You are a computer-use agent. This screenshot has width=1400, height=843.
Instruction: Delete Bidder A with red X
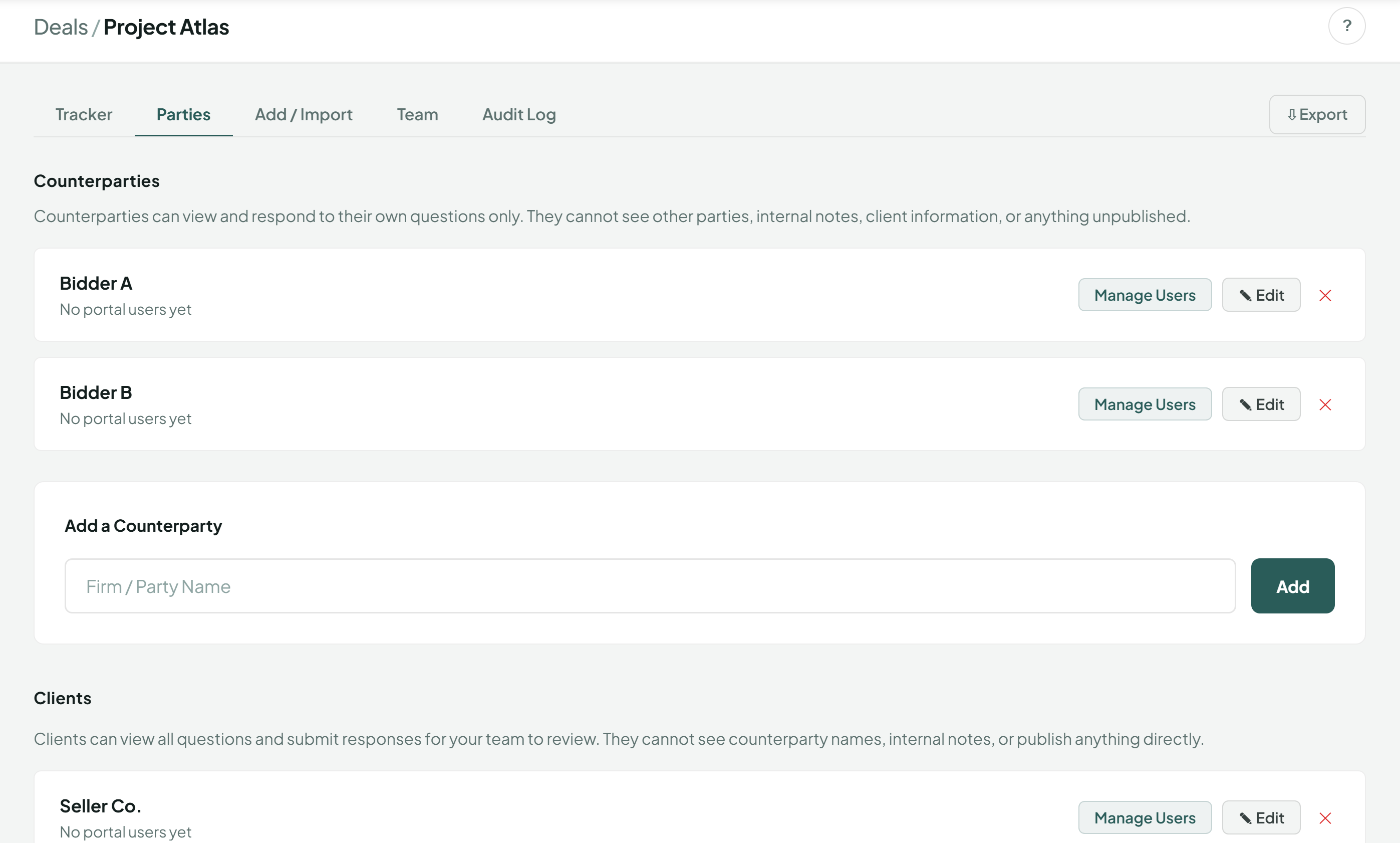click(1324, 295)
